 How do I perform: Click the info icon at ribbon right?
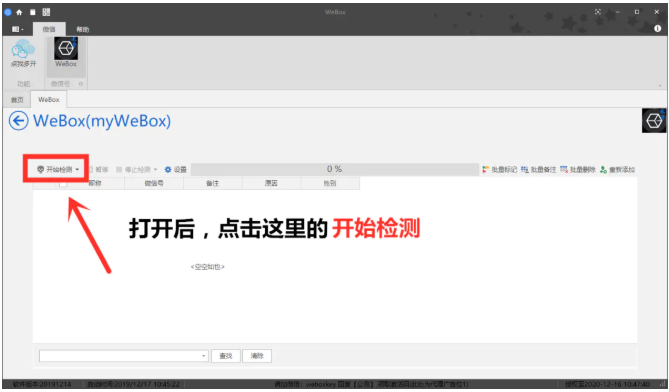click(x=657, y=28)
